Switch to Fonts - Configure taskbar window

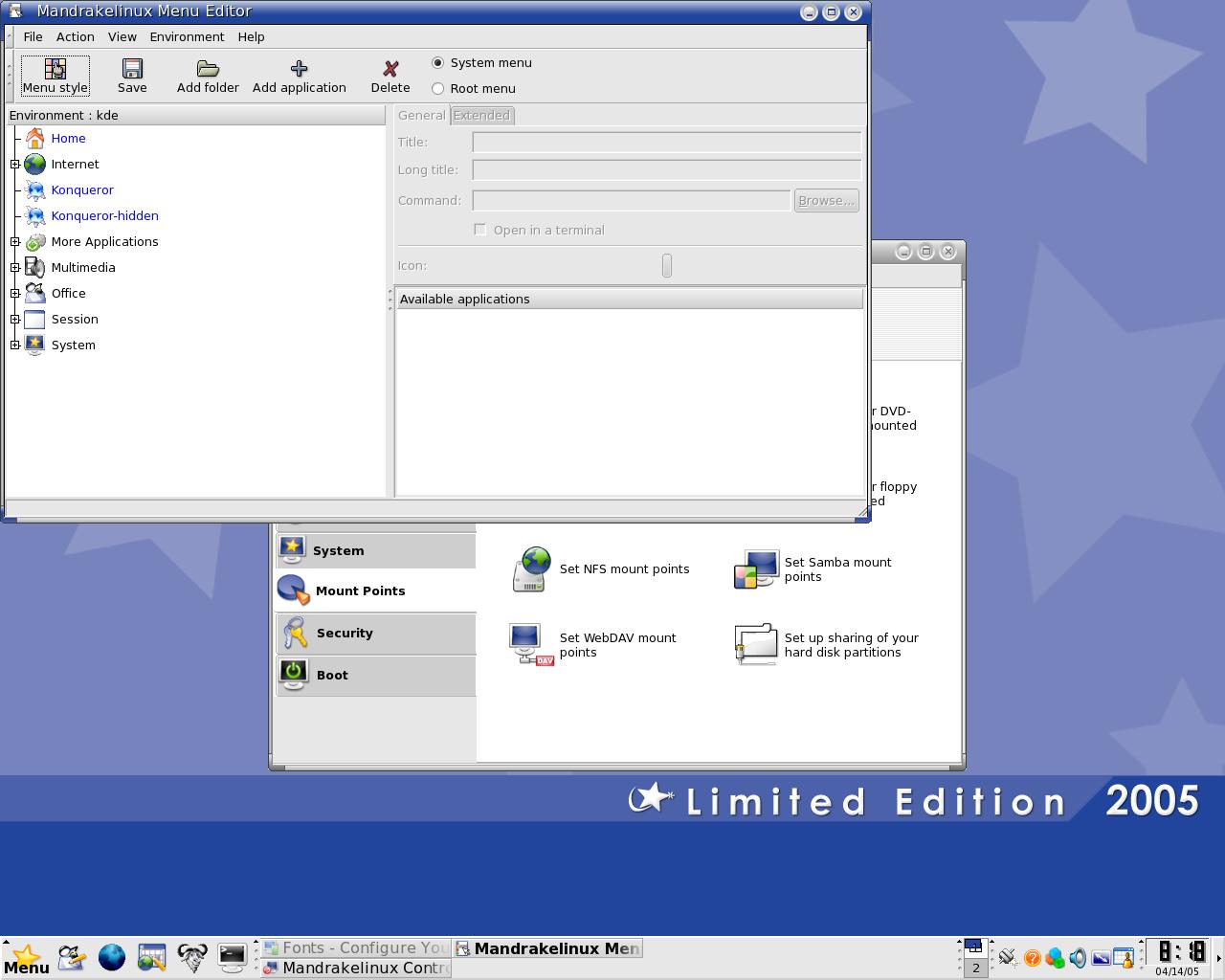pyautogui.click(x=356, y=947)
